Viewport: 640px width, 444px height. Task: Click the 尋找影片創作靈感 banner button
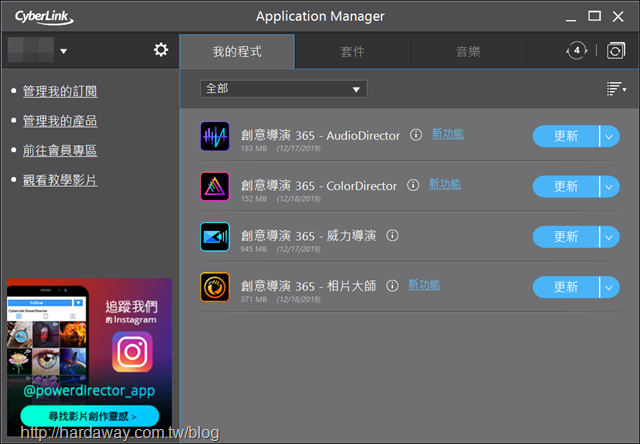pos(90,416)
